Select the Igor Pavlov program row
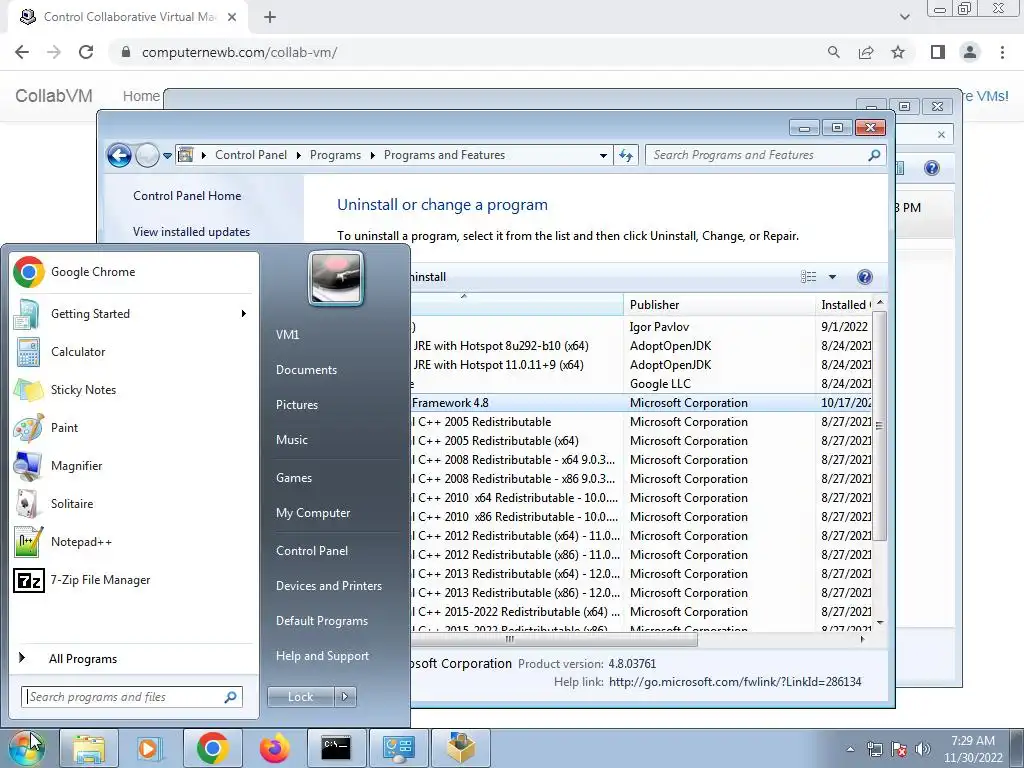 [641, 327]
